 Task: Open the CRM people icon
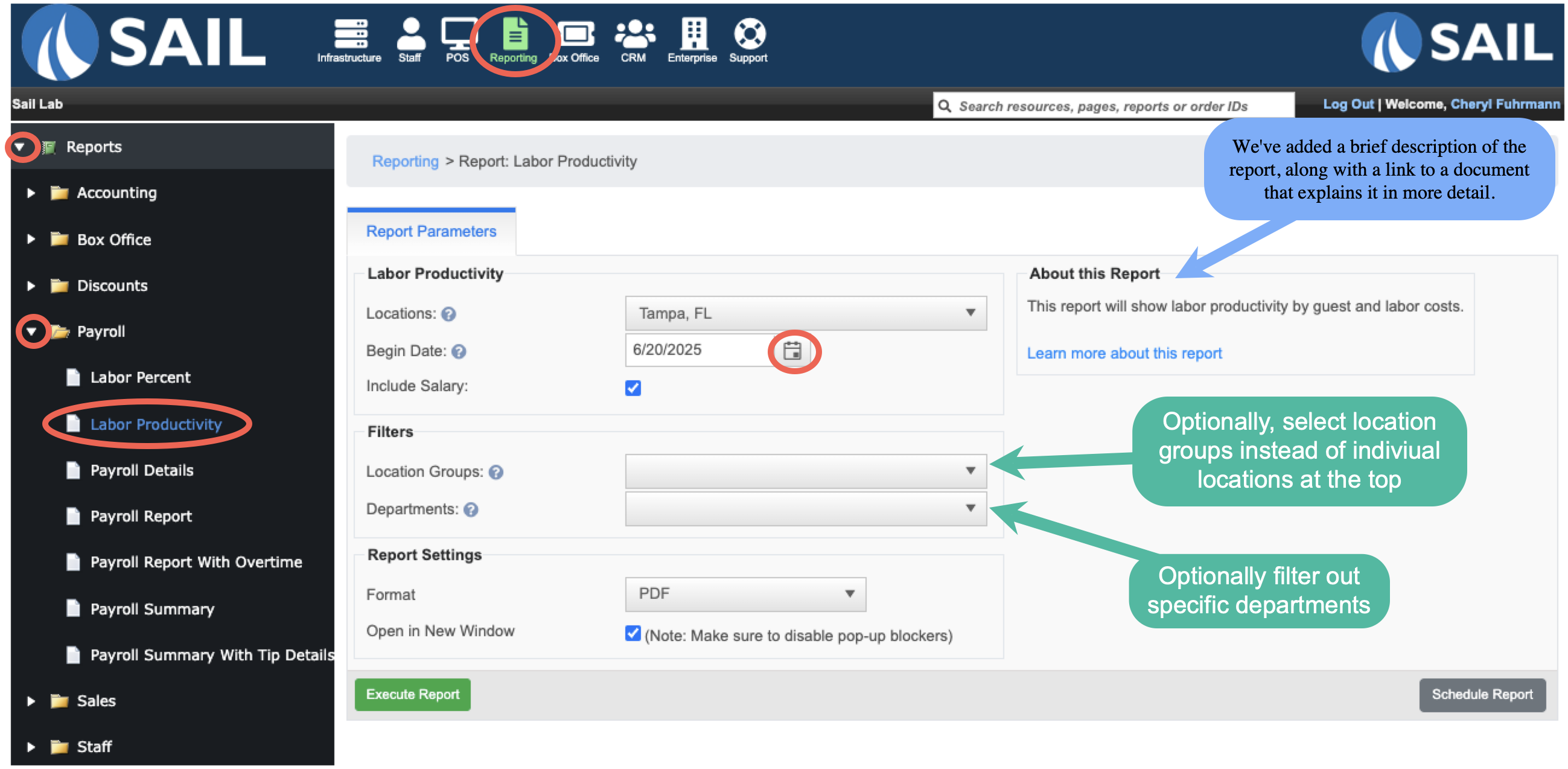634,33
